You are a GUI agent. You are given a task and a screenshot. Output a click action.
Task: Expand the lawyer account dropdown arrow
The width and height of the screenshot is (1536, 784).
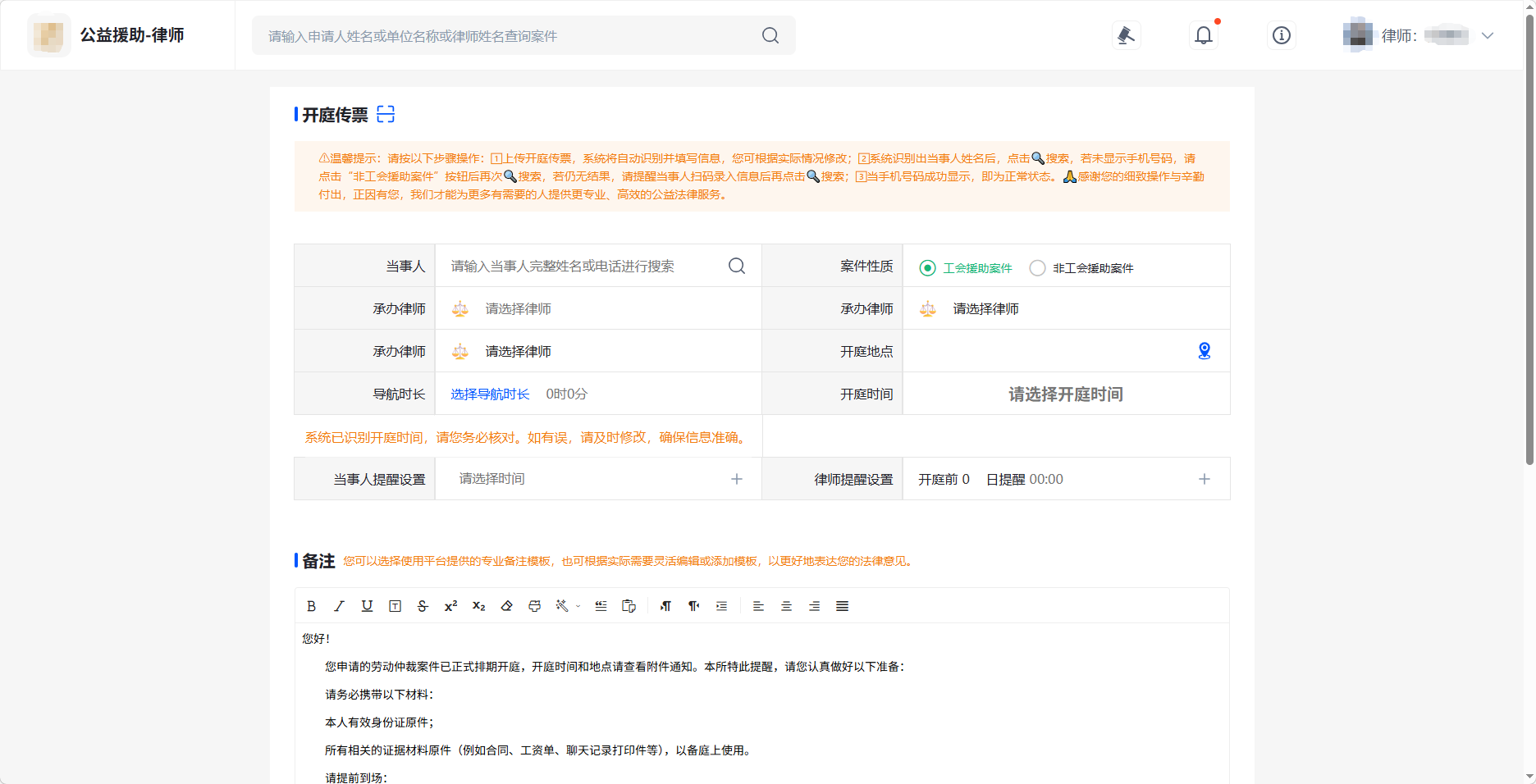[1488, 35]
